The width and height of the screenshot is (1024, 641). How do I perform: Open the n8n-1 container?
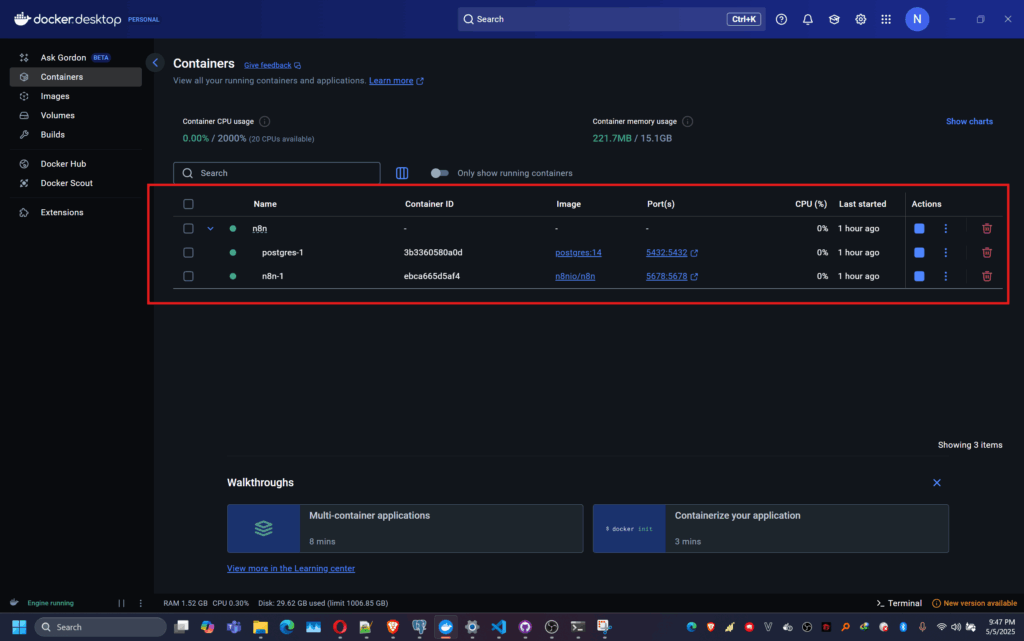[x=273, y=276]
